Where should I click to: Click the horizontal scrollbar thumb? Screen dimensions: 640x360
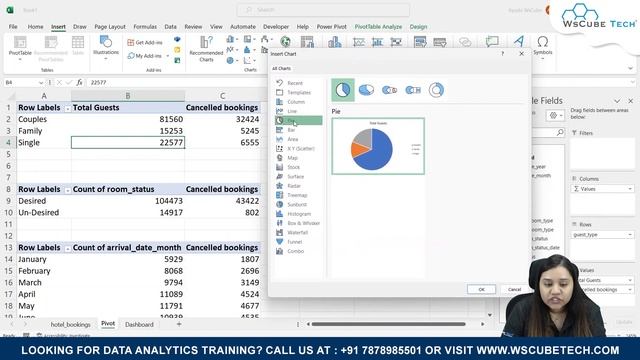(388, 324)
